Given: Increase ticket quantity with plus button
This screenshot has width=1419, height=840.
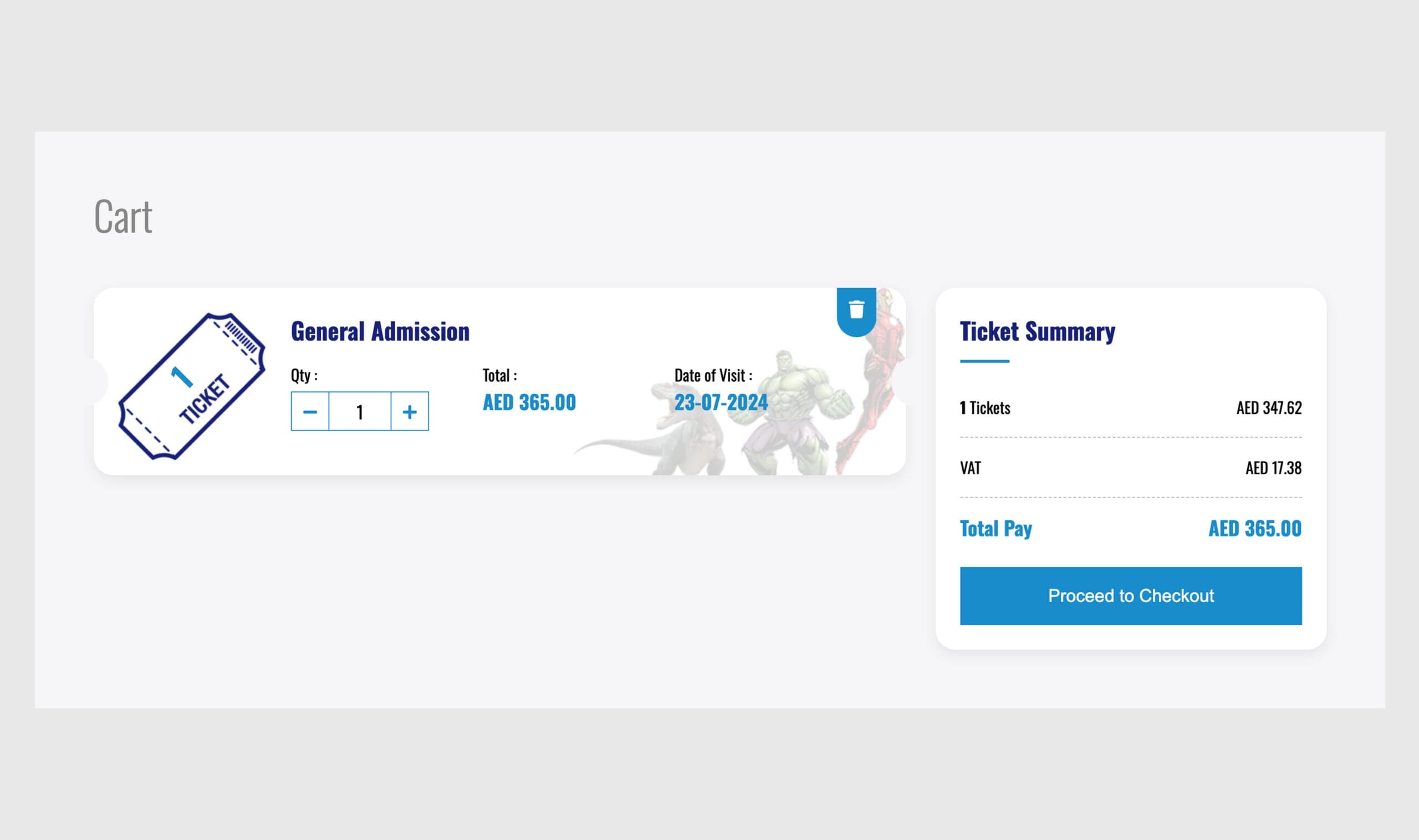Looking at the screenshot, I should (410, 412).
